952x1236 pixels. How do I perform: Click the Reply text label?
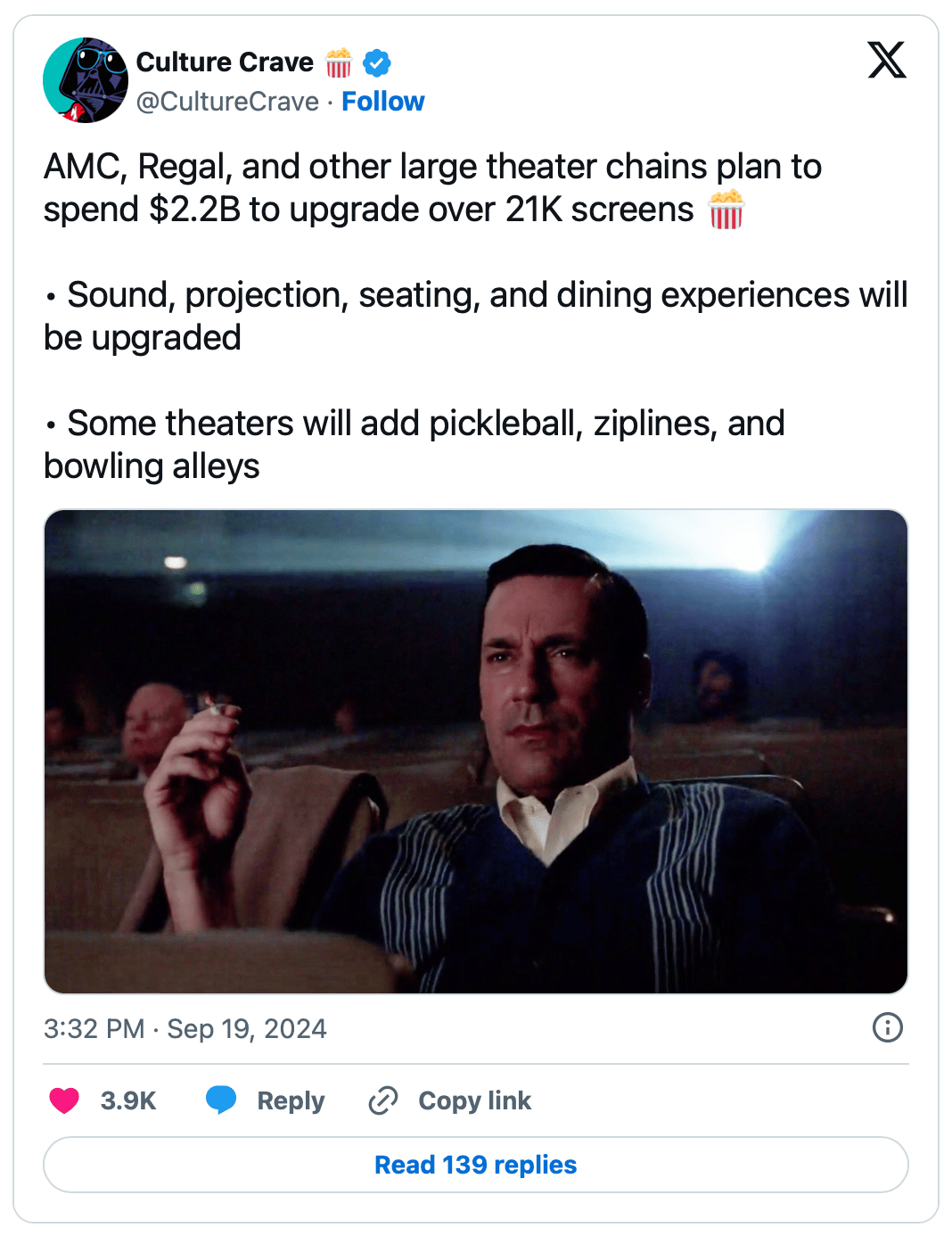[x=291, y=1100]
